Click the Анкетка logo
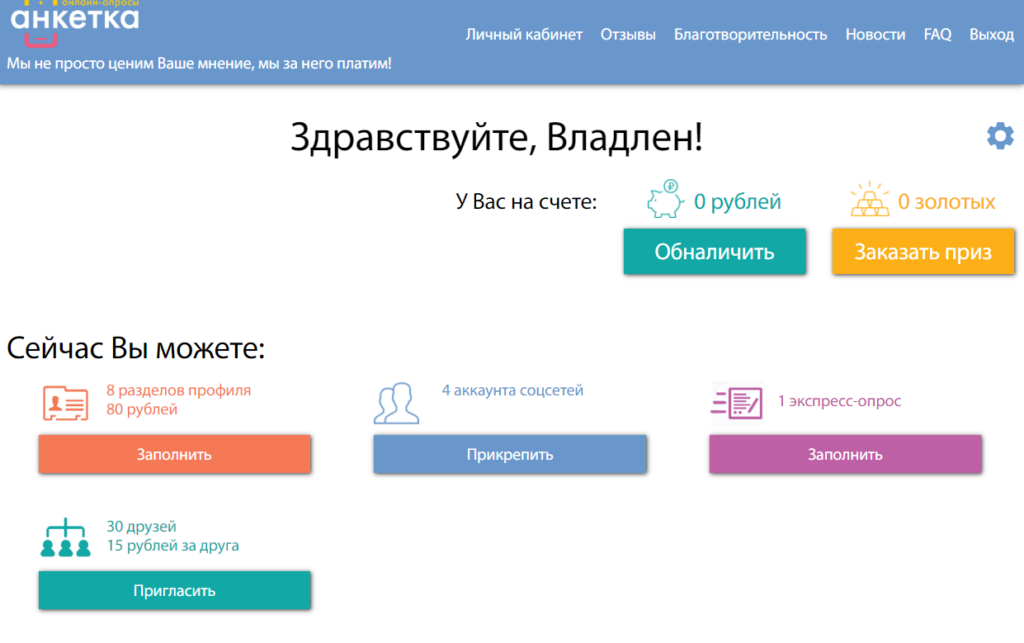The height and width of the screenshot is (643, 1024). [74, 20]
